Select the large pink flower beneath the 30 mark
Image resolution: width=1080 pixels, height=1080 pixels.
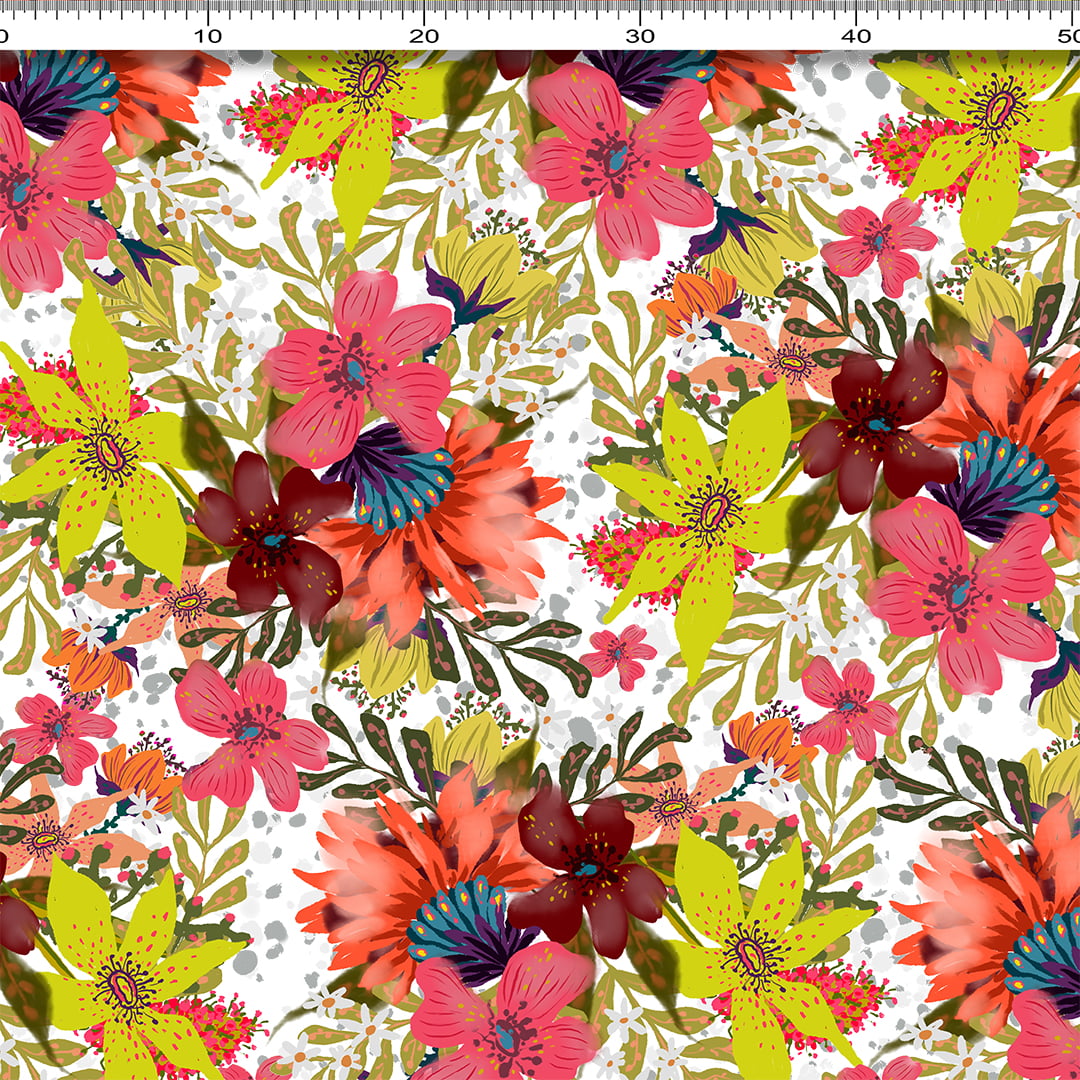[x=617, y=162]
